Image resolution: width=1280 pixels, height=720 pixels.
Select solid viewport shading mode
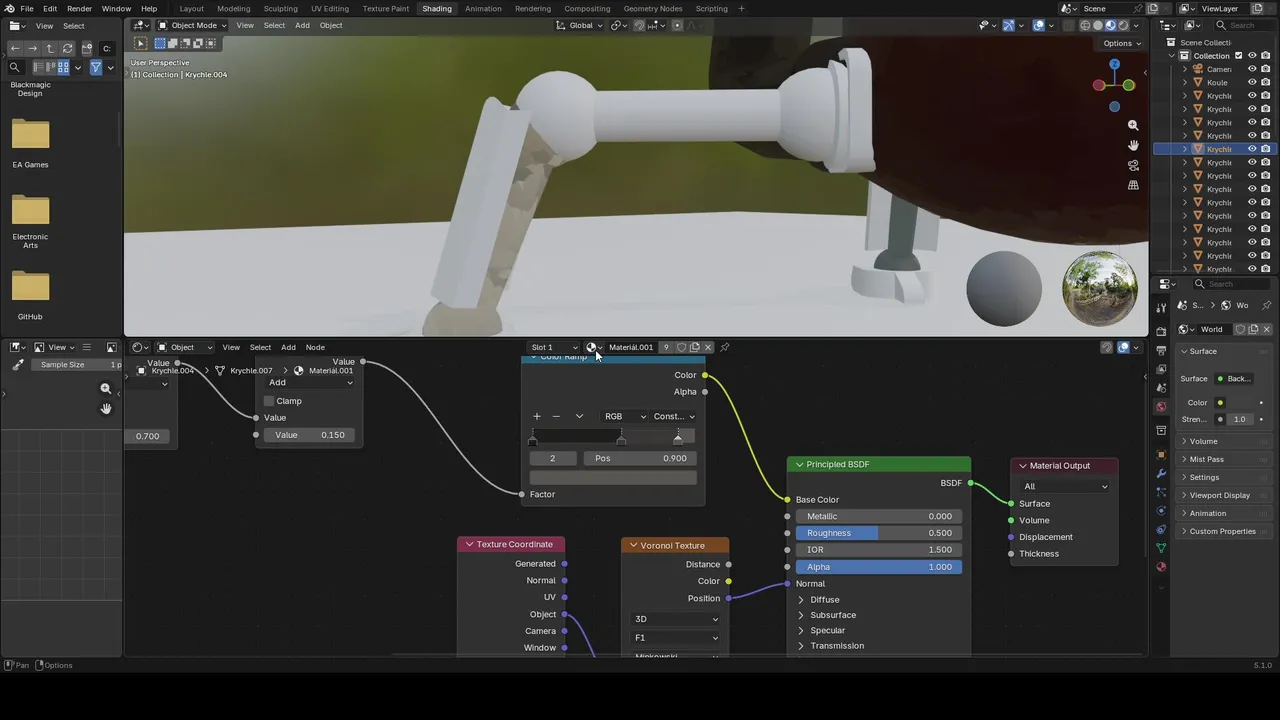(x=1098, y=25)
